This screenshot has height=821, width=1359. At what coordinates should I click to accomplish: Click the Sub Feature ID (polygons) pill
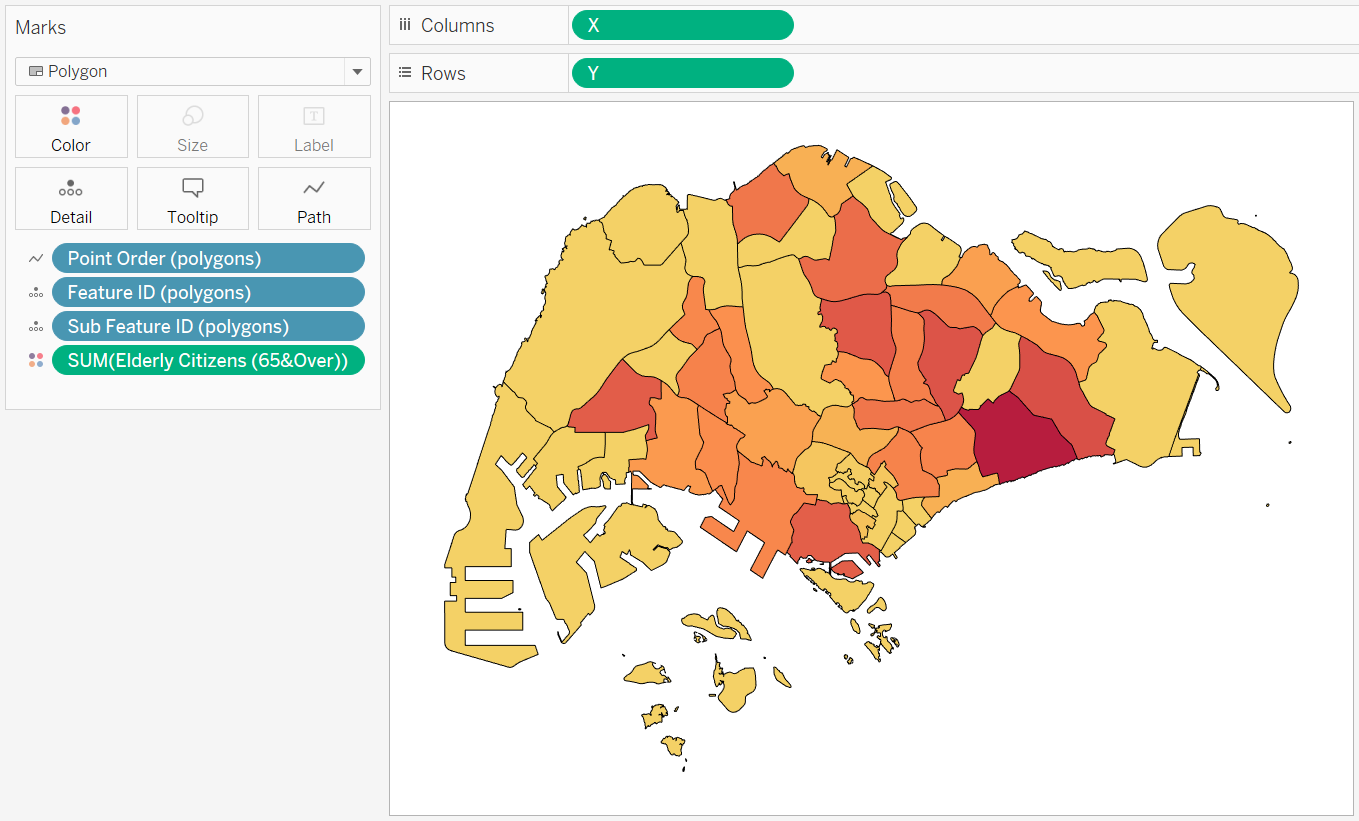[208, 327]
